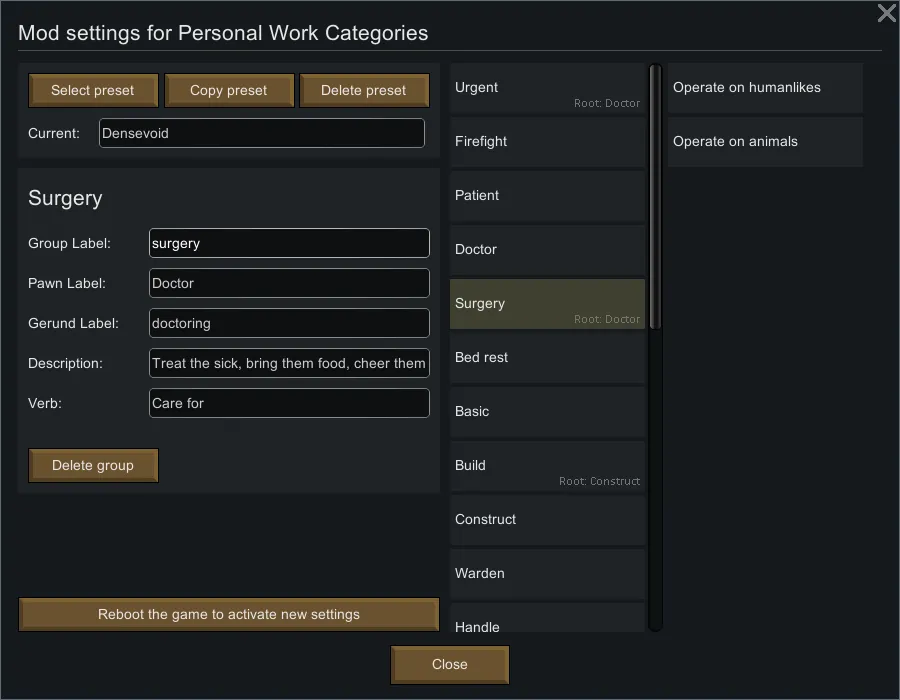Focus the Gerund Label input

289,323
